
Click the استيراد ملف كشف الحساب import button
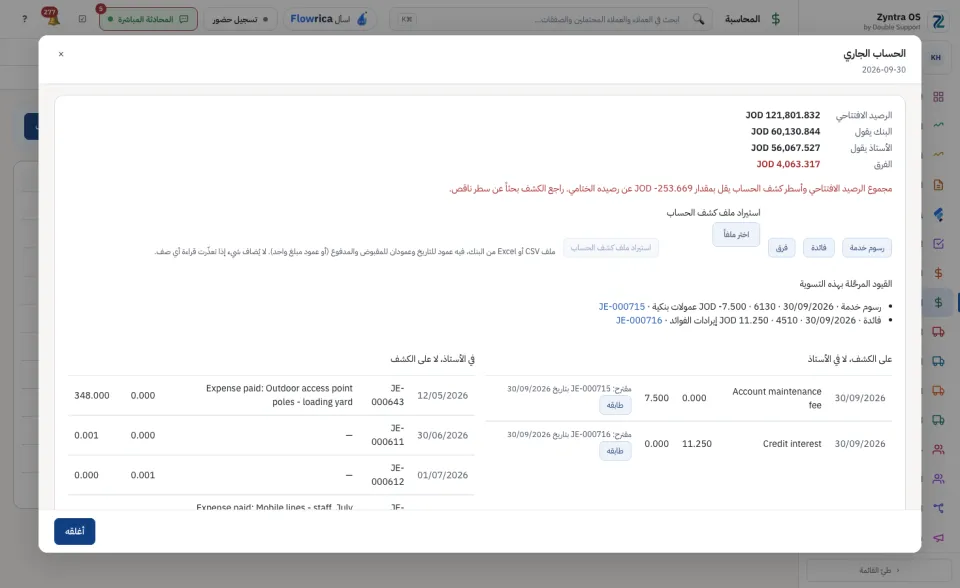pos(611,247)
